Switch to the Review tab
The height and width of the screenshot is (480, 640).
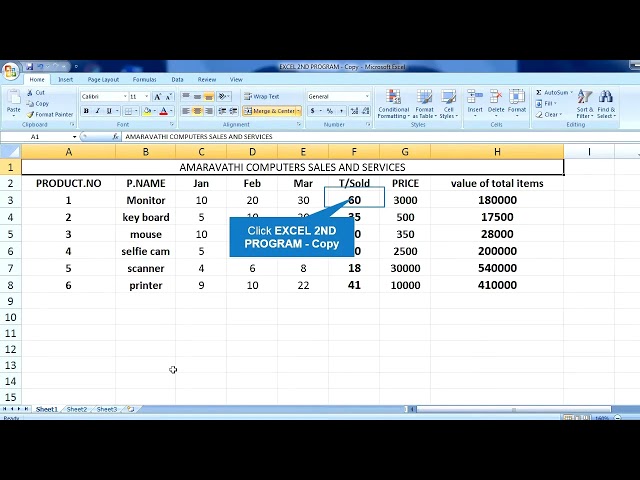207,80
